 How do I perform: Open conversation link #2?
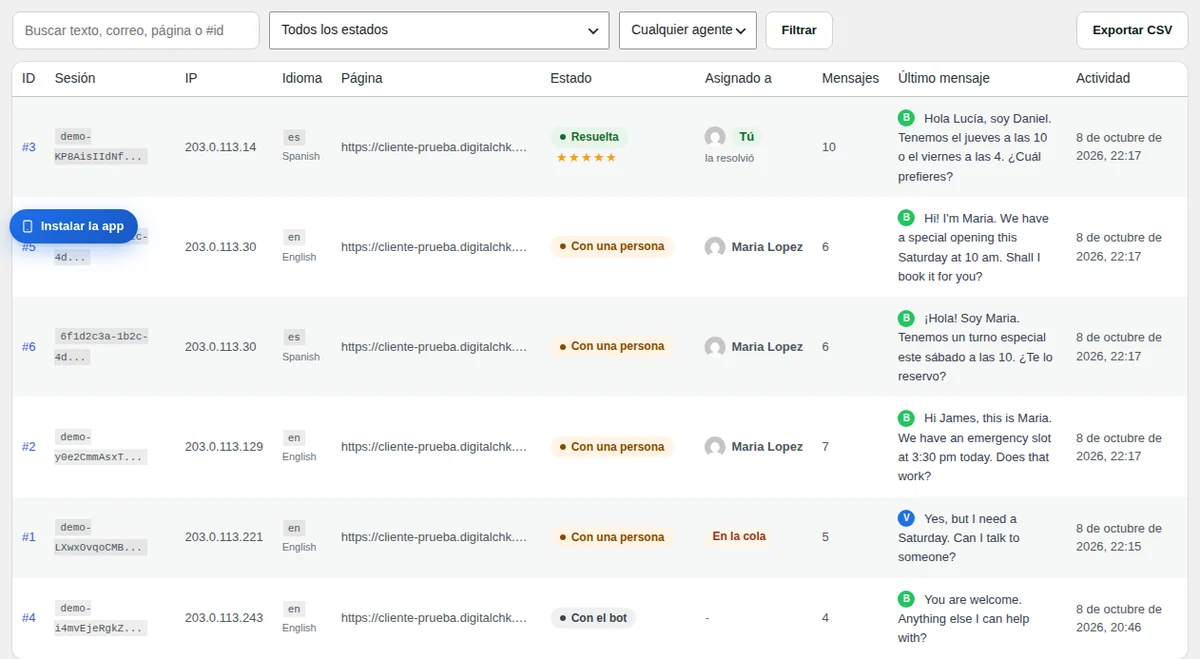(x=29, y=447)
